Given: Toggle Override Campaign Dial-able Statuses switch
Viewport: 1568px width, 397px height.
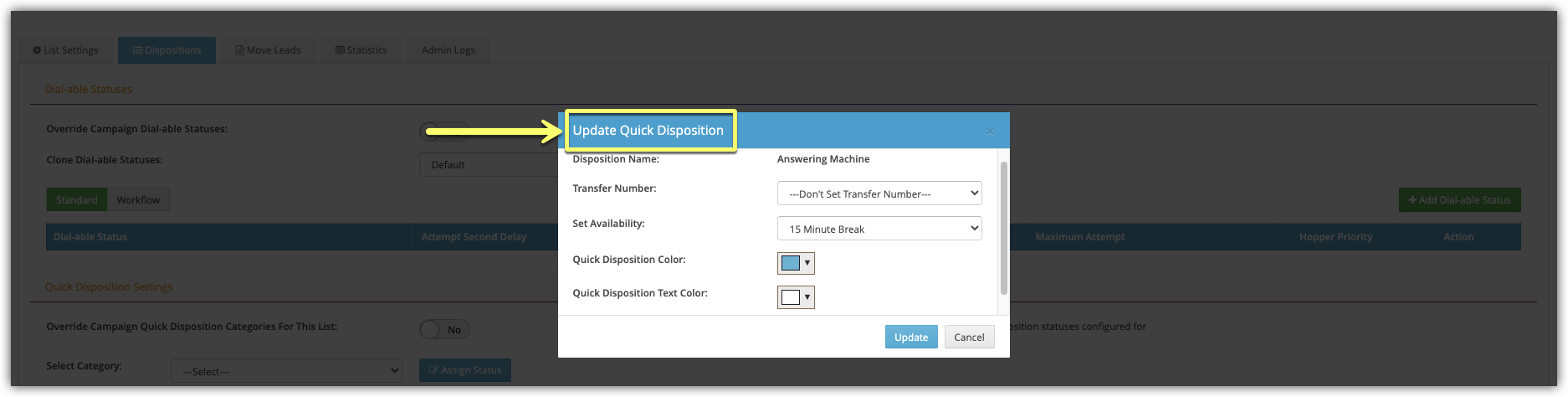Looking at the screenshot, I should click(x=443, y=130).
